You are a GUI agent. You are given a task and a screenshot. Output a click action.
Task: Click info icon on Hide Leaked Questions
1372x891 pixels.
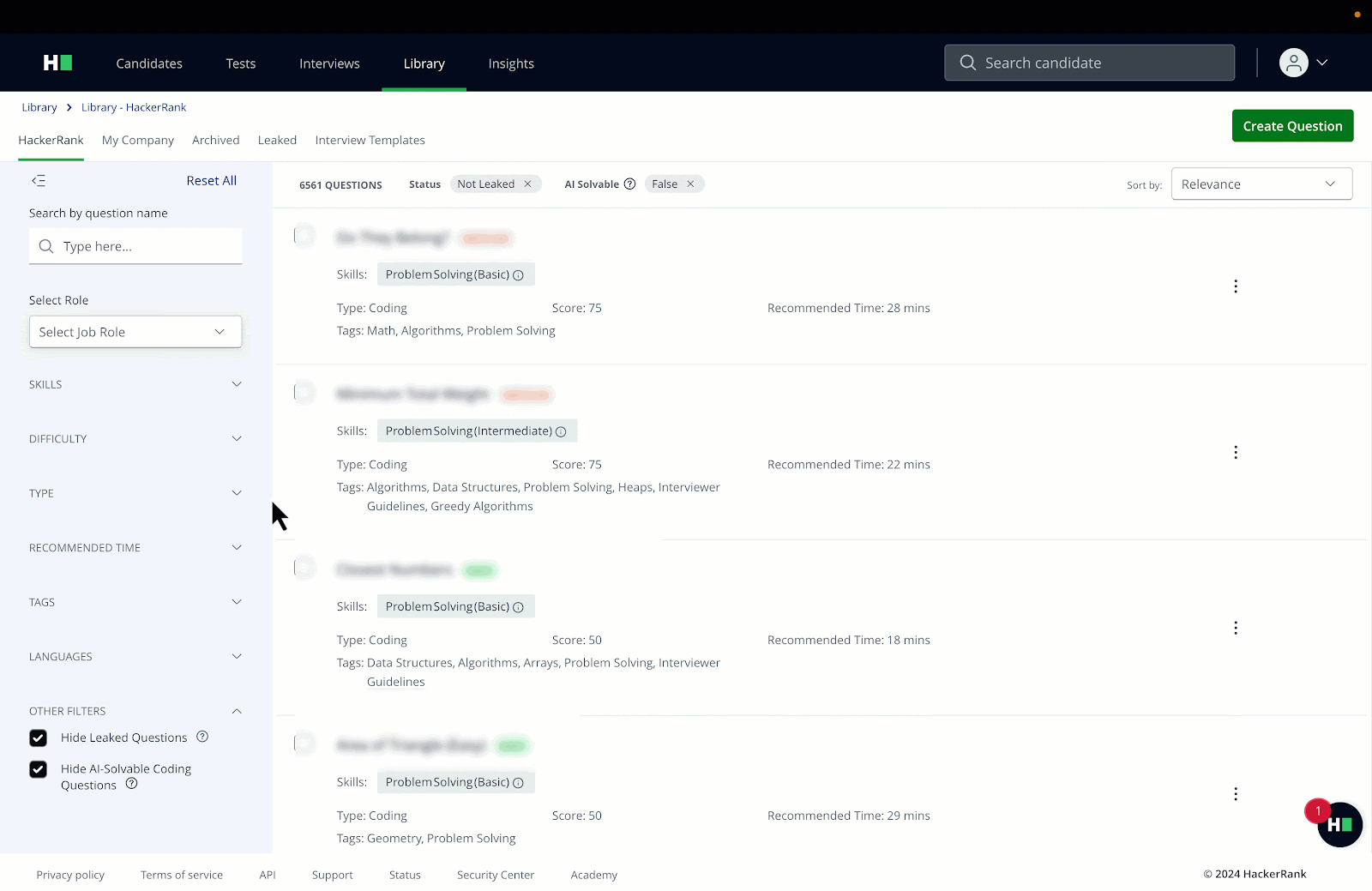click(202, 737)
